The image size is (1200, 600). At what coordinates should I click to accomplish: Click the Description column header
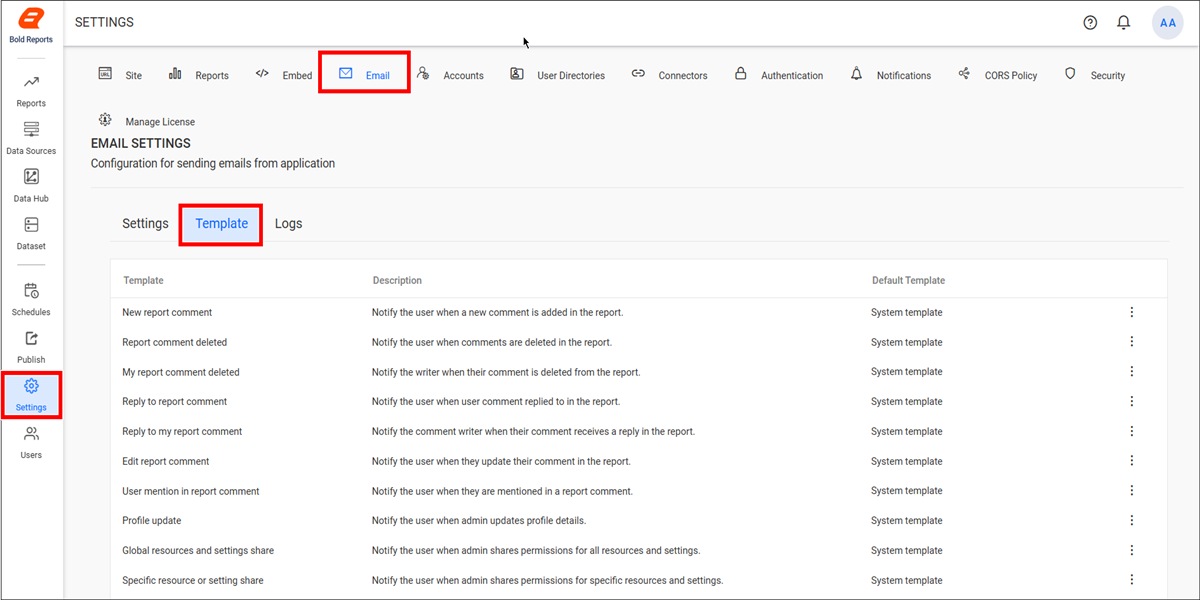click(397, 280)
